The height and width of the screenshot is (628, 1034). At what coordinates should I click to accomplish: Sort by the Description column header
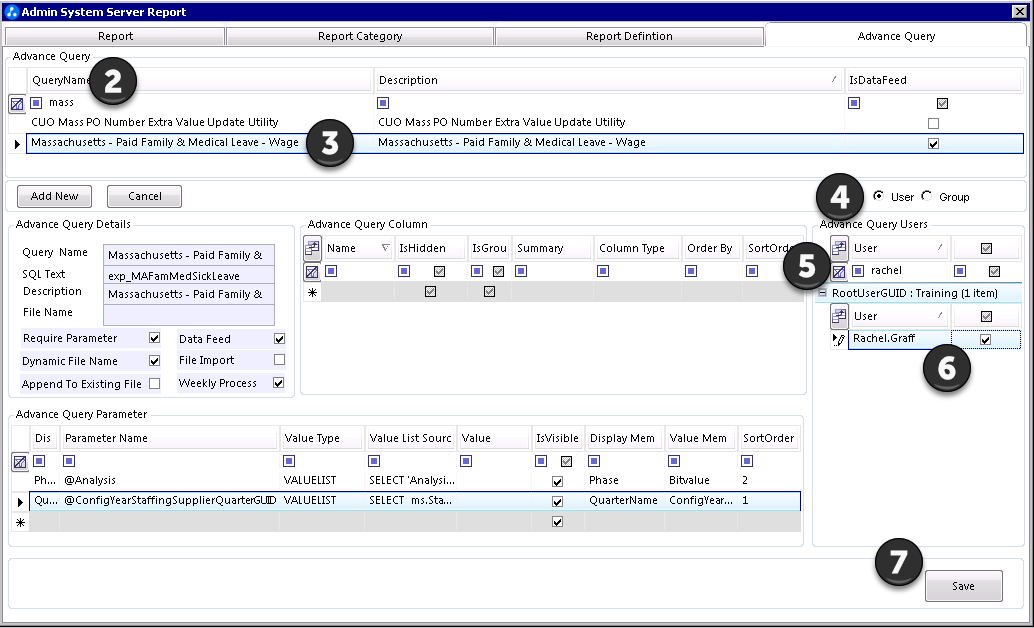[609, 80]
